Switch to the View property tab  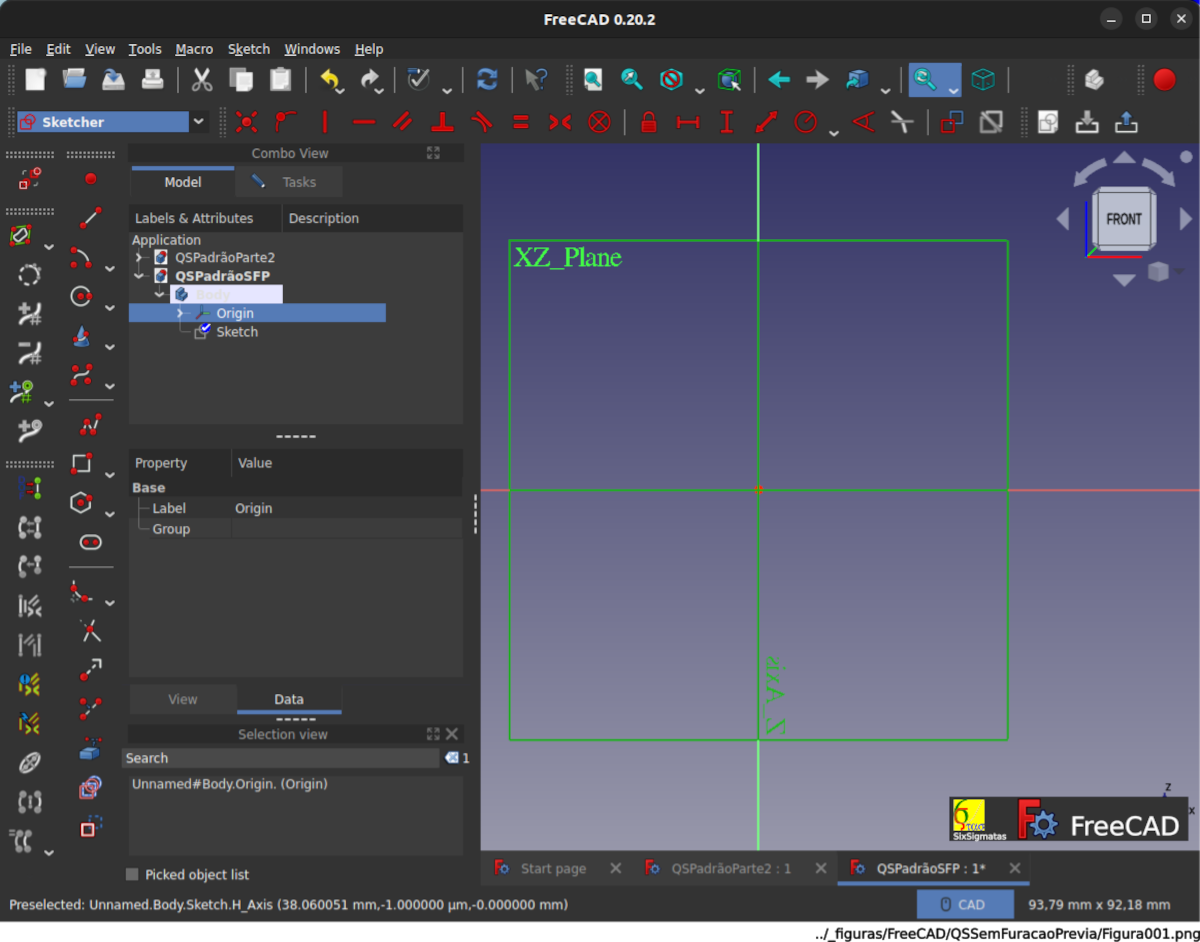tap(183, 699)
